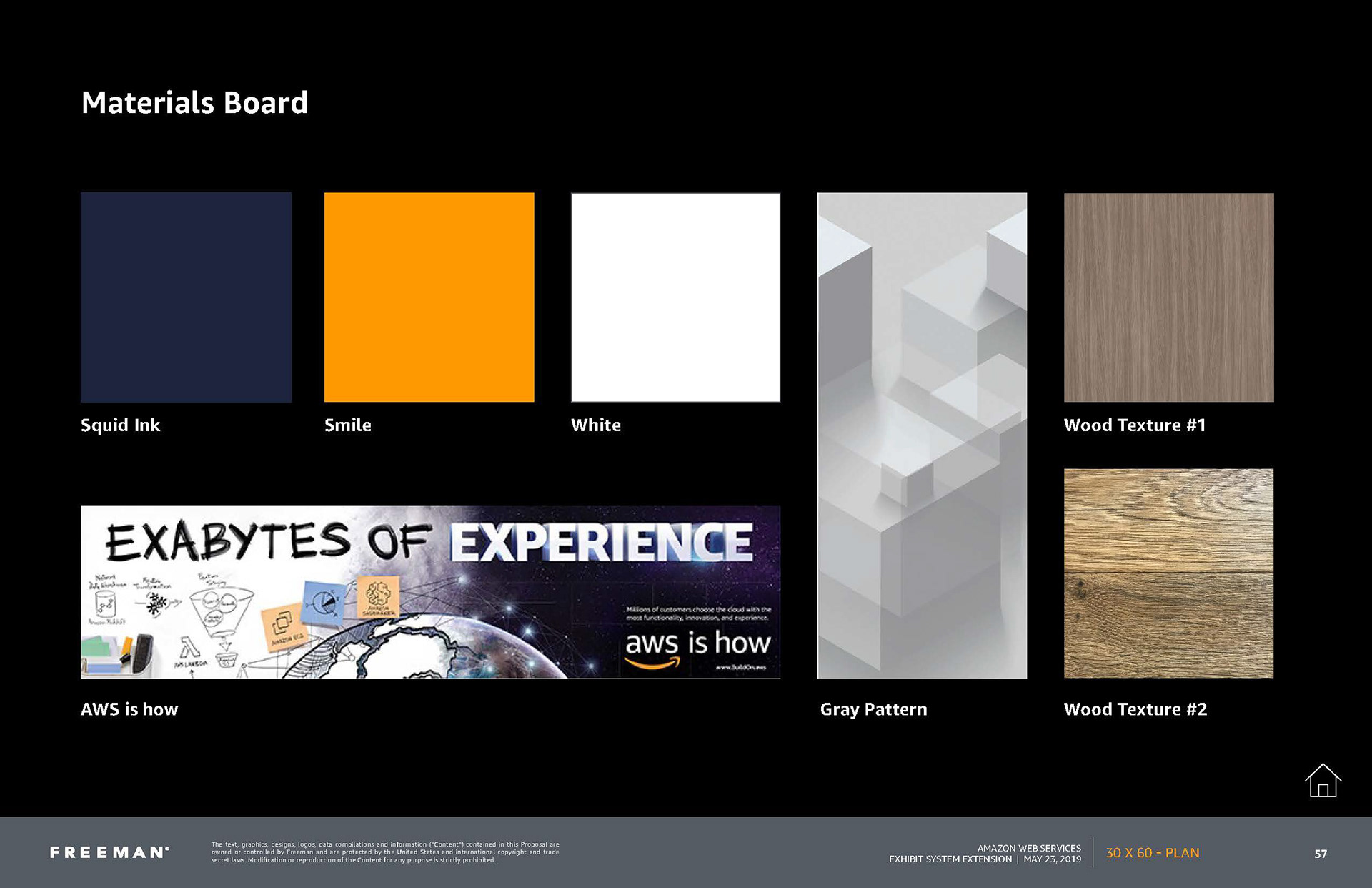Click the copyright notice text in footer
Screen dimensions: 1372x888
pos(385,852)
